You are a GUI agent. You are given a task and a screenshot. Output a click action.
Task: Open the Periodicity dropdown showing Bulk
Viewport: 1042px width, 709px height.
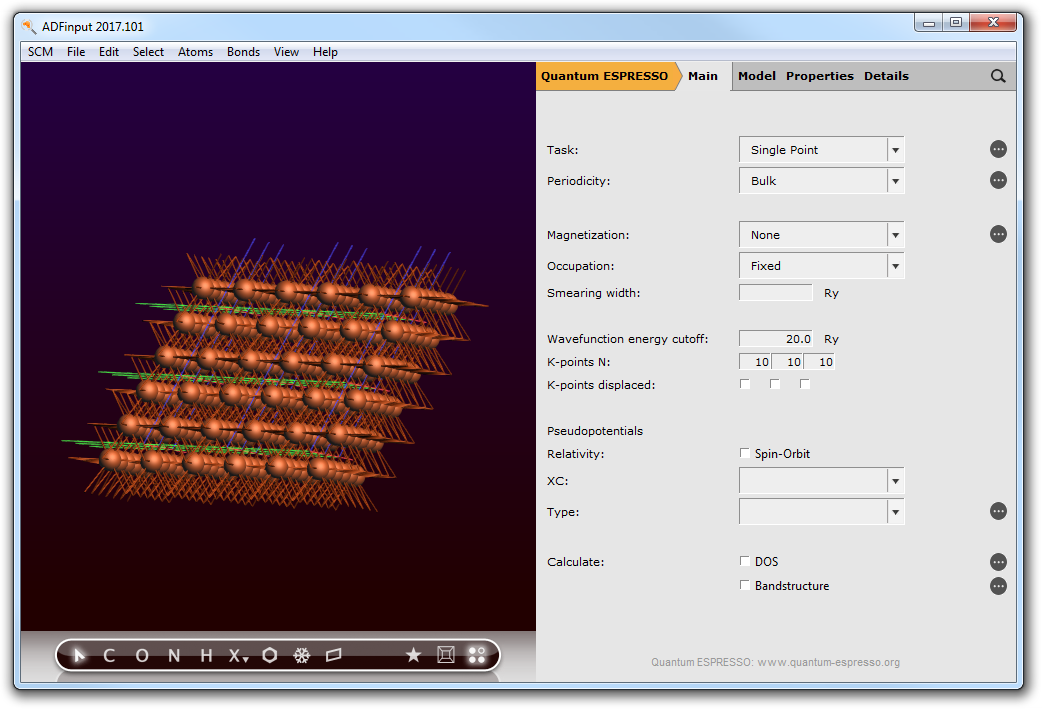tap(821, 181)
